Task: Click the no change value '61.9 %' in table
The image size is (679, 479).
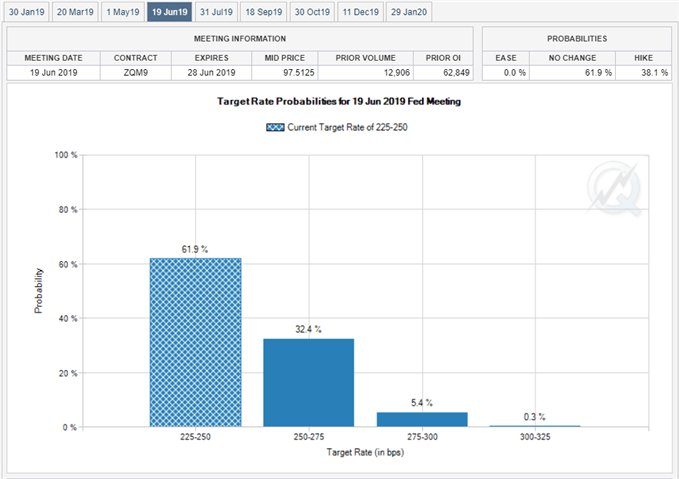Action: click(598, 73)
